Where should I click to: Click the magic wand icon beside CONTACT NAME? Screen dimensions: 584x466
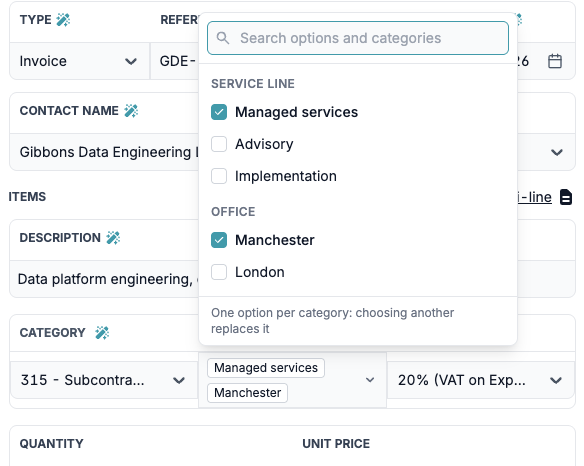click(x=131, y=111)
